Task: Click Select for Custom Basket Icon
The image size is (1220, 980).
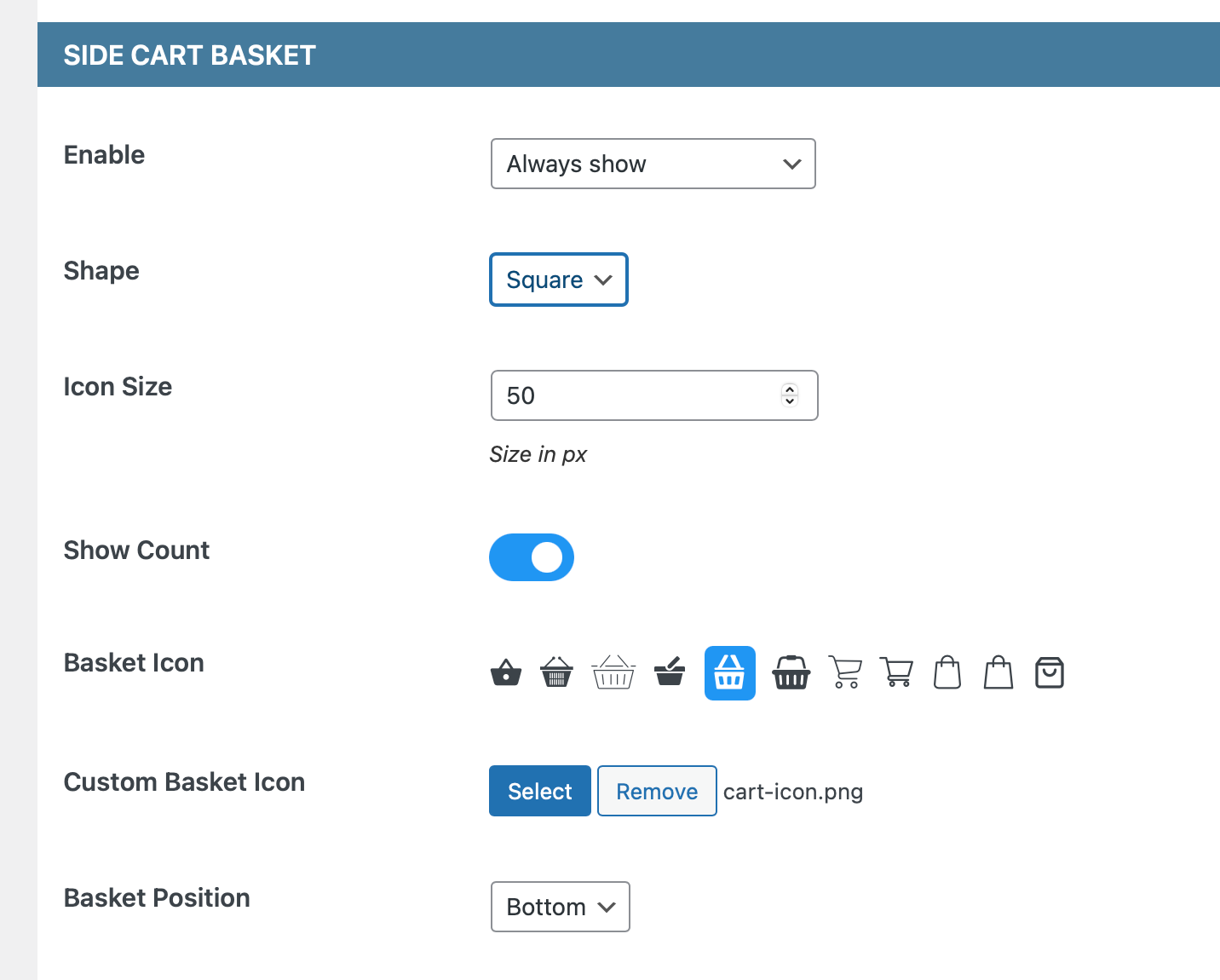Action: point(540,791)
